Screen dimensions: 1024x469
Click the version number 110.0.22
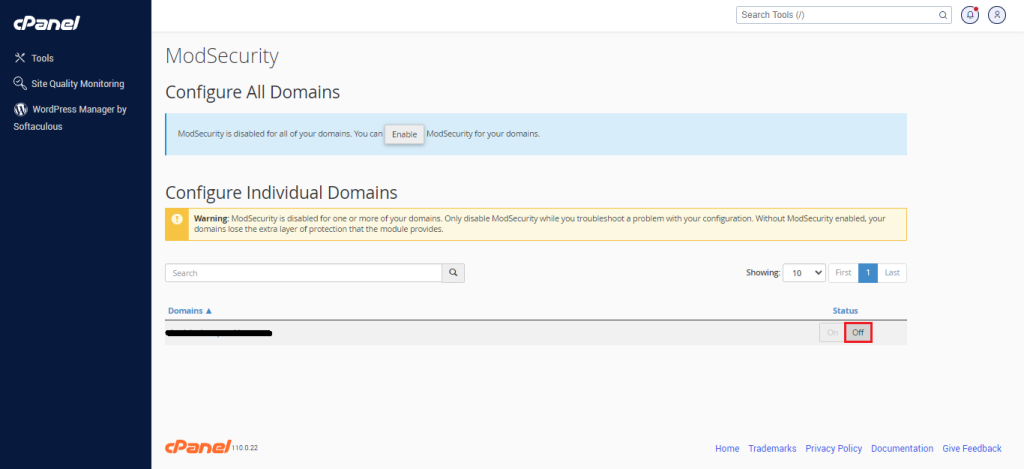246,449
